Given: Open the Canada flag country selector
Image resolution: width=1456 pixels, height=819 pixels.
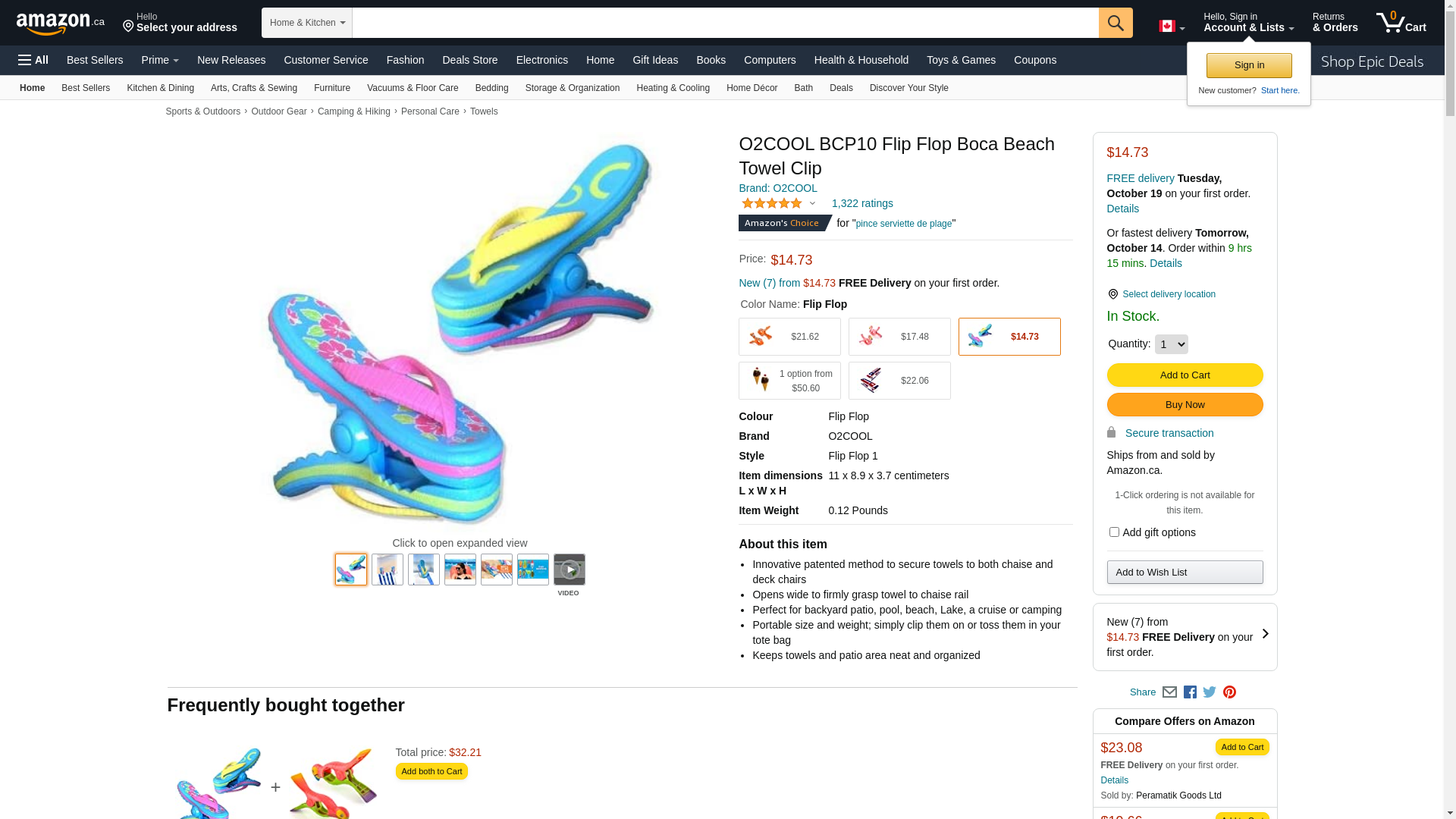Looking at the screenshot, I should (1171, 27).
